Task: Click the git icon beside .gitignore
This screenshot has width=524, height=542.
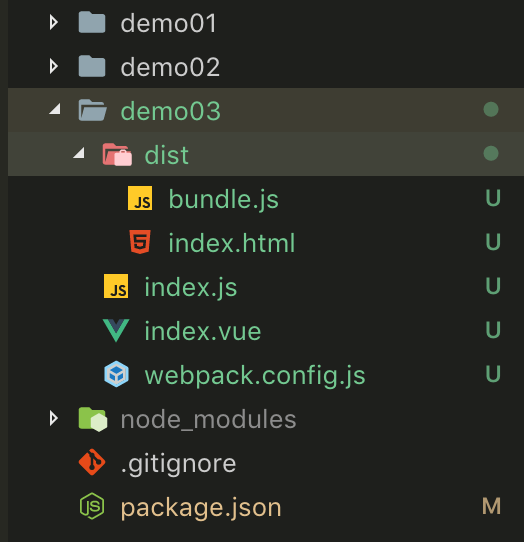Action: pos(92,462)
